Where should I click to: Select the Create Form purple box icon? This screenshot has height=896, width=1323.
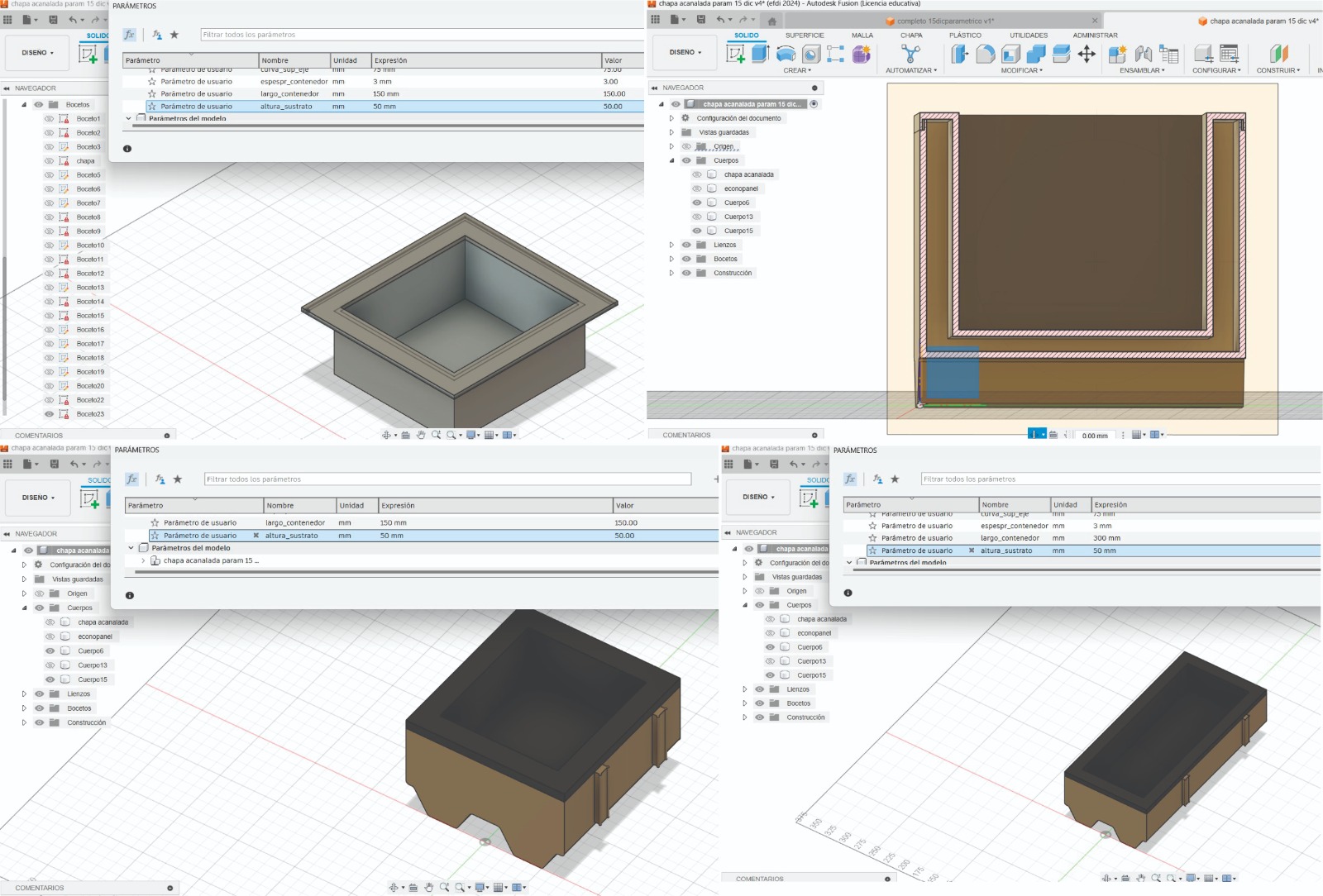[x=862, y=54]
